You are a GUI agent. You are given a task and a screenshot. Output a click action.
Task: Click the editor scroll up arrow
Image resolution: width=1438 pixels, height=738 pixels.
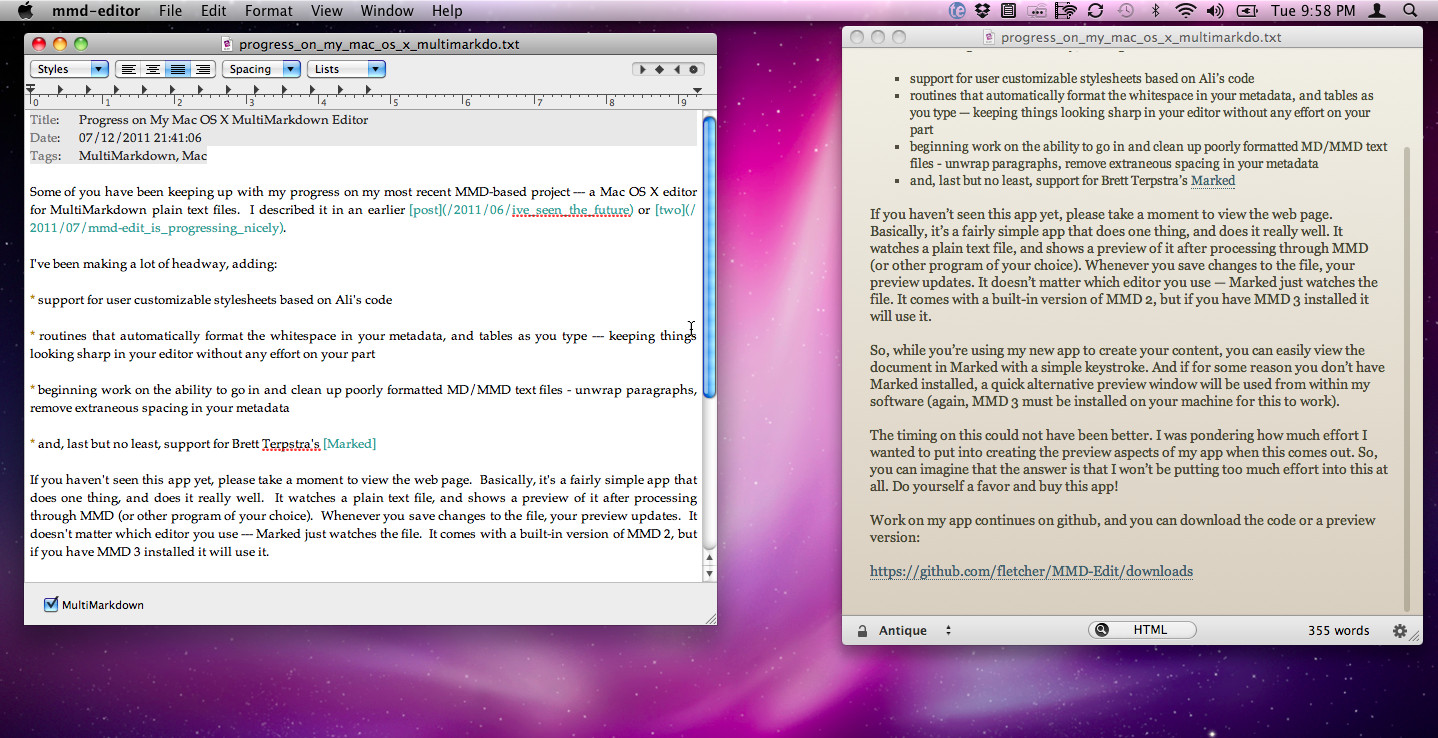[x=709, y=557]
